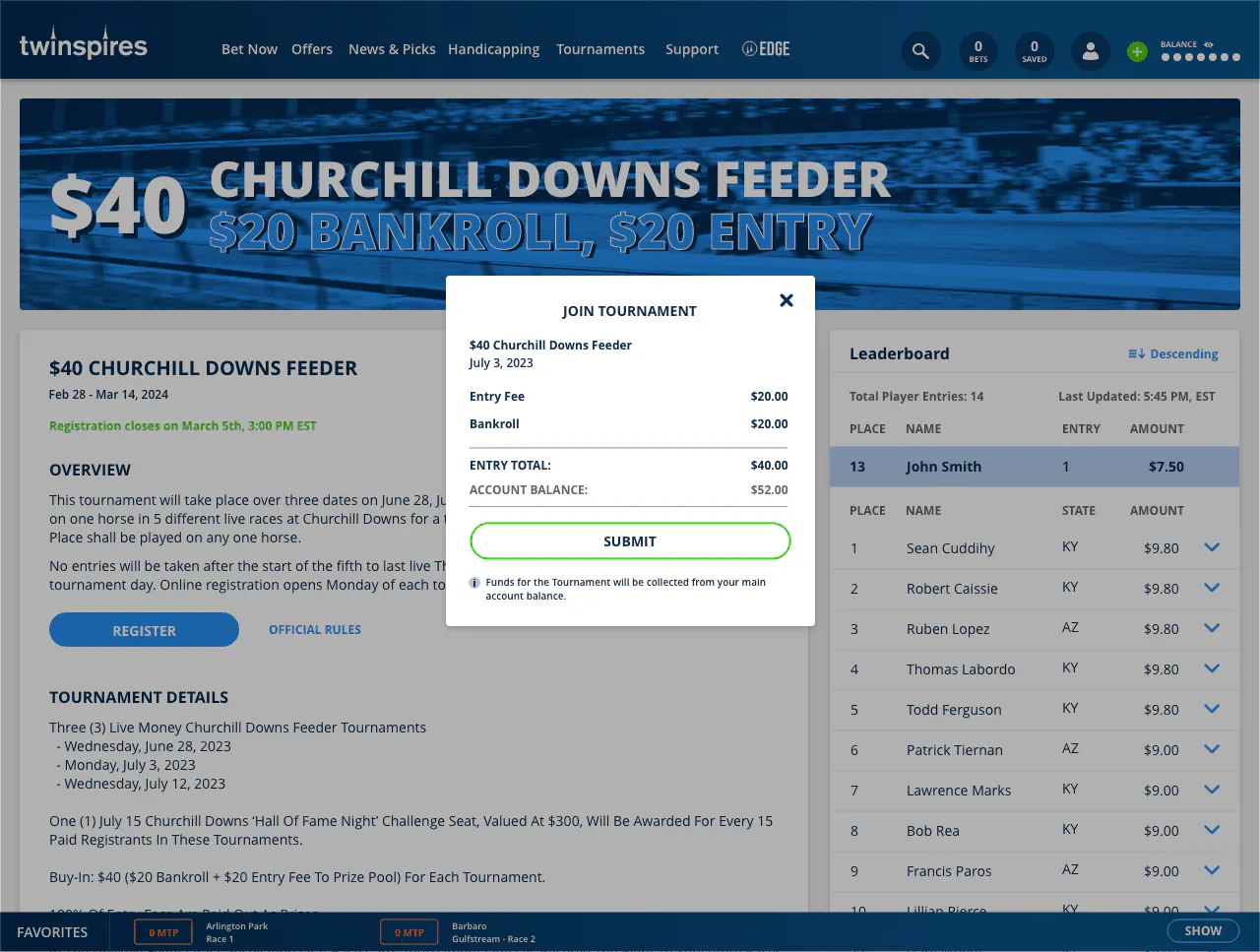
Task: Click the TwinSpires logo
Action: click(84, 44)
